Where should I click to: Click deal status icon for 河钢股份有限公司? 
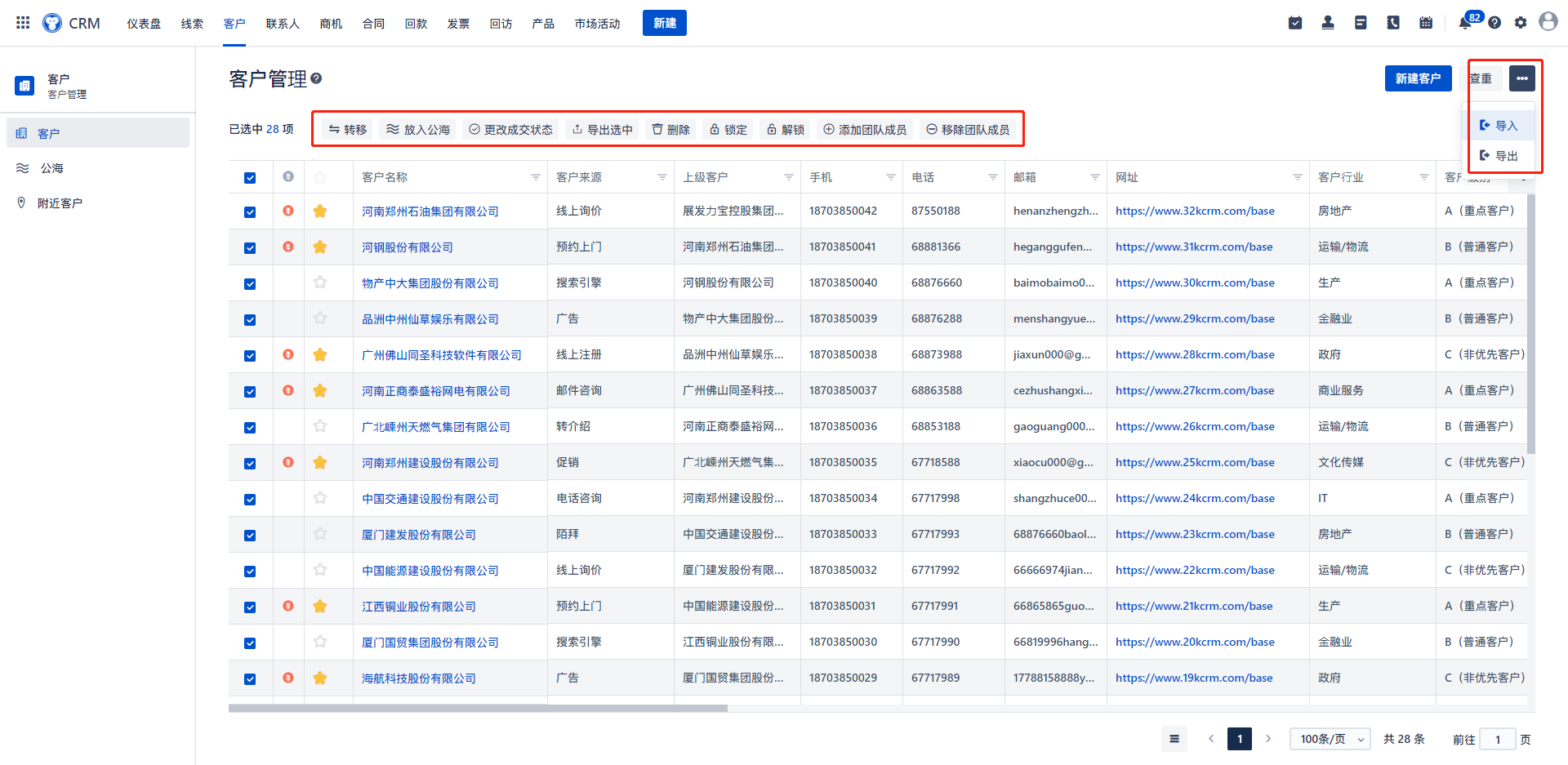[288, 247]
